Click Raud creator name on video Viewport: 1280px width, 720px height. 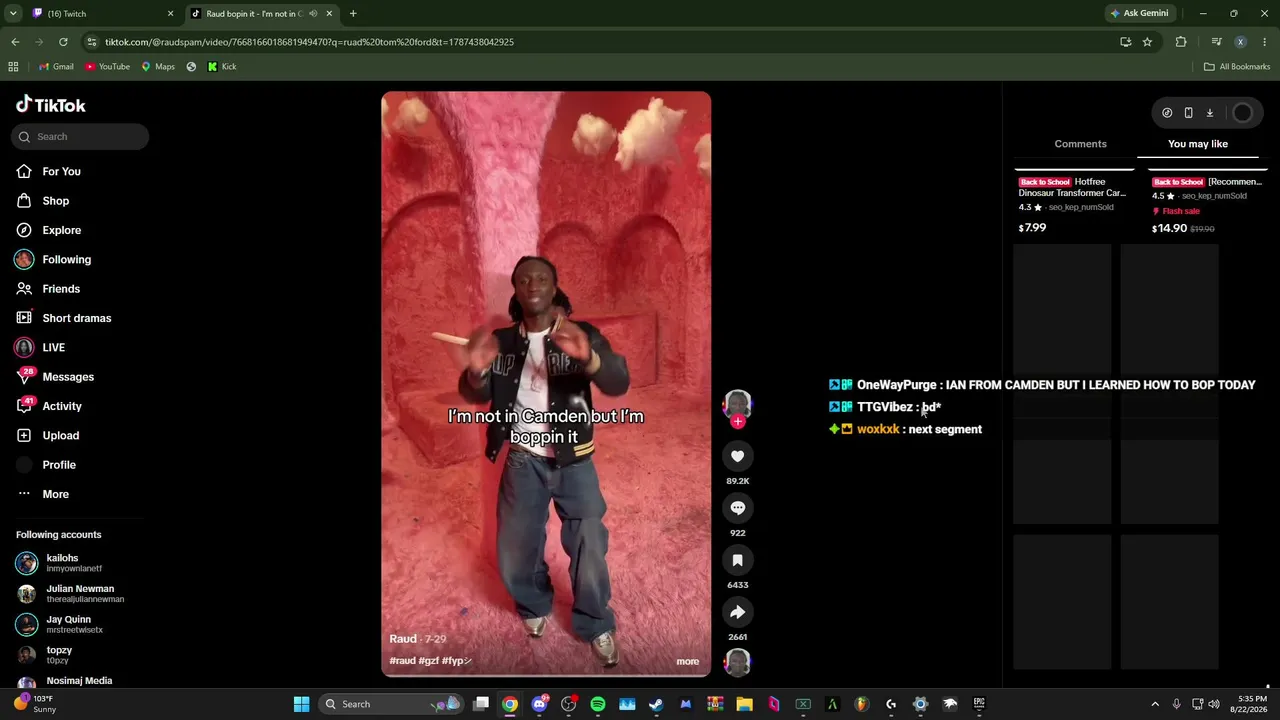coord(403,639)
